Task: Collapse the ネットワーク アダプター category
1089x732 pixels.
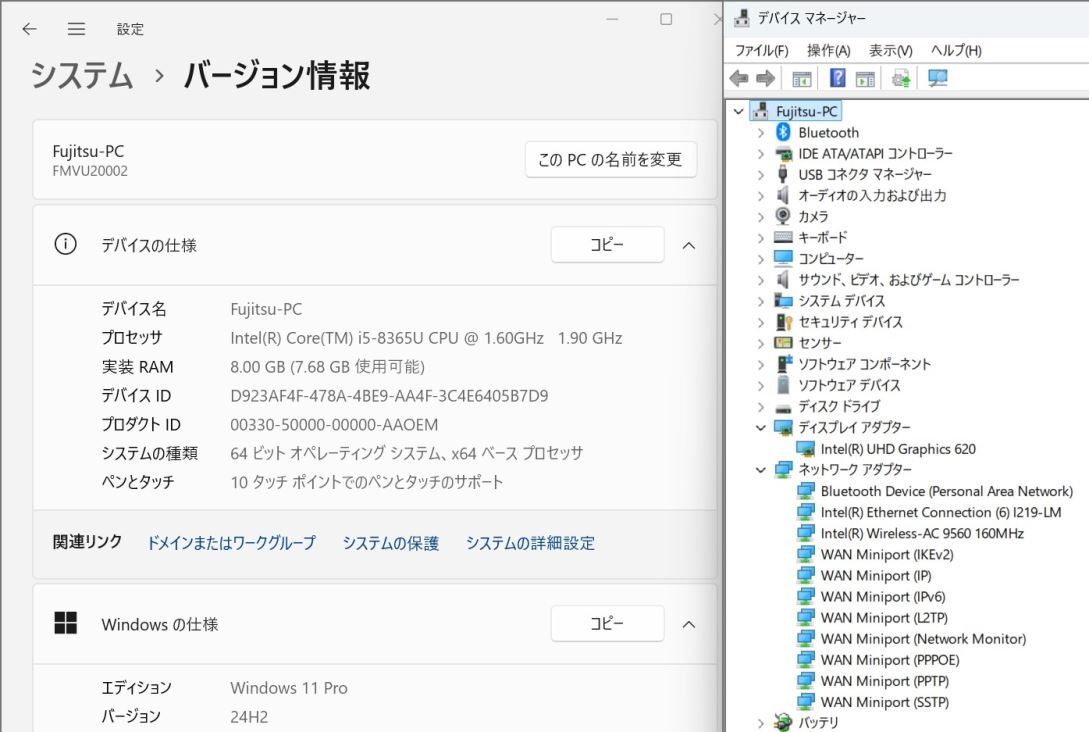Action: pos(761,470)
